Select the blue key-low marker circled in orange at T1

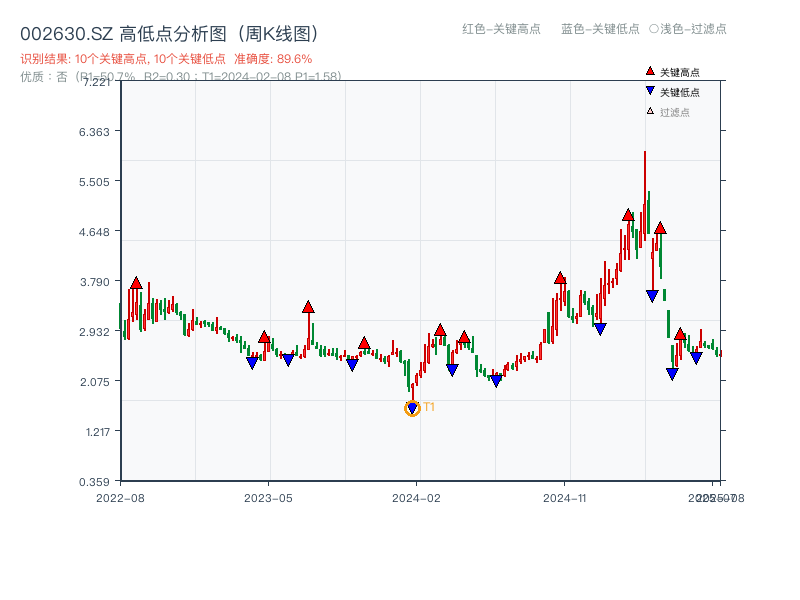[412, 408]
